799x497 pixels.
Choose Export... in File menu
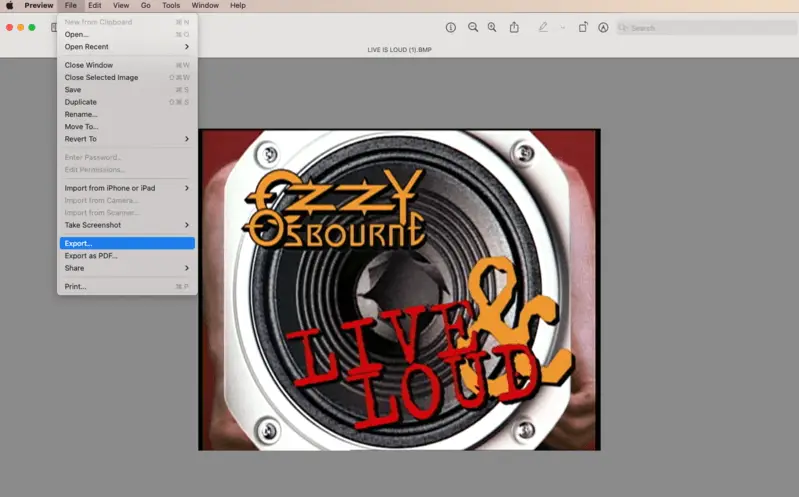127,243
